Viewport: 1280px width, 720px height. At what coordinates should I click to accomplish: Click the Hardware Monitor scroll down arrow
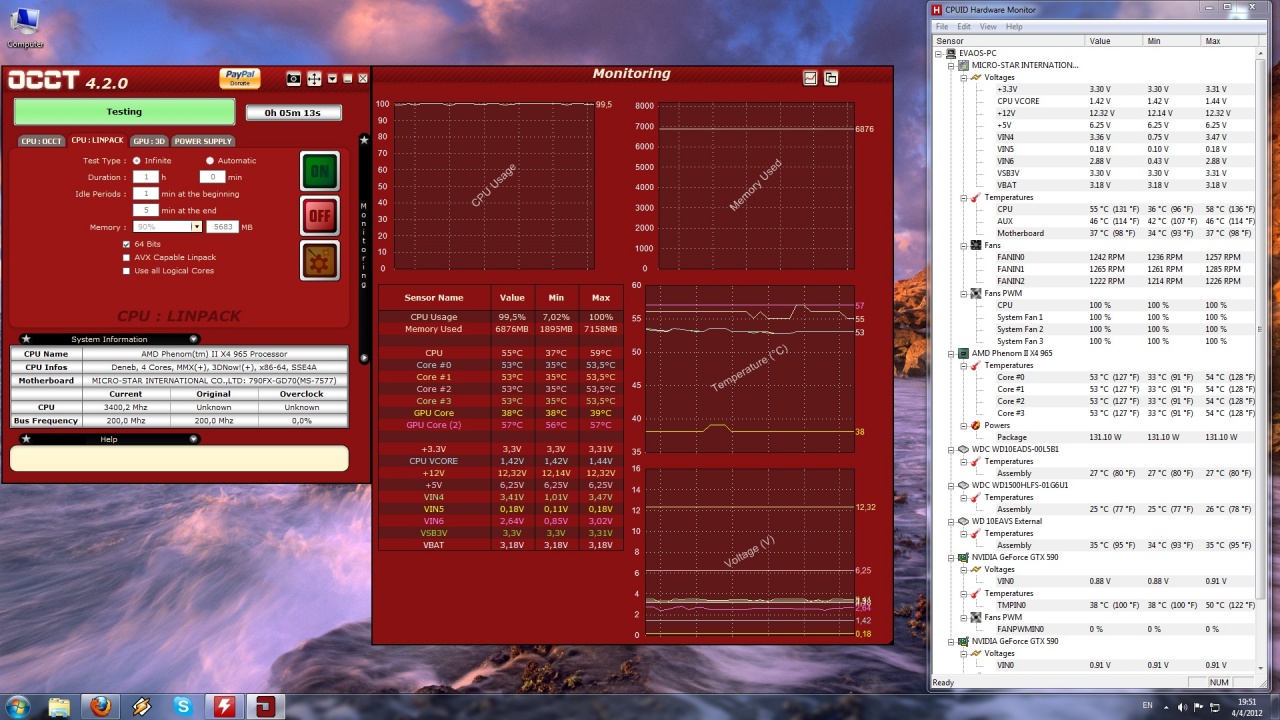tap(1262, 669)
